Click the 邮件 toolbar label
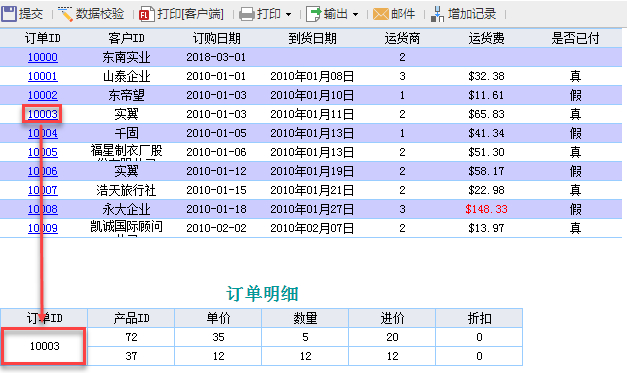 [403, 14]
